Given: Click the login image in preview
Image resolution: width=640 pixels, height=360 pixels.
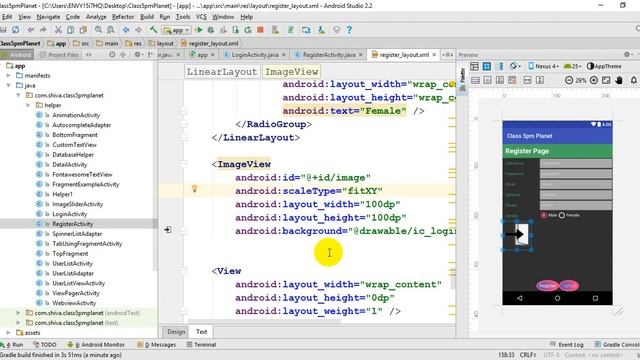Looking at the screenshot, I should [x=516, y=235].
